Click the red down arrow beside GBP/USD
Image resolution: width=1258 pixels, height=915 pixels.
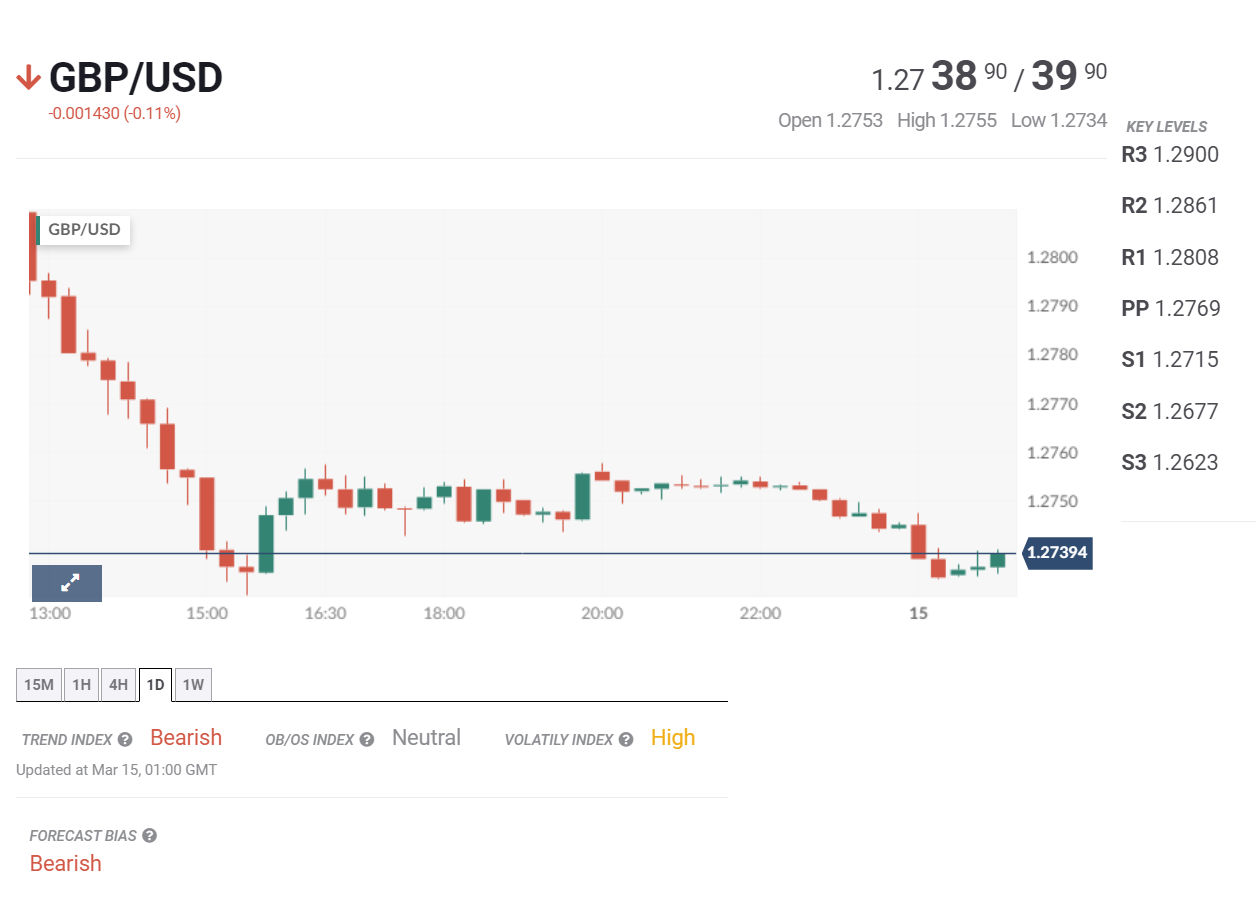(x=28, y=78)
